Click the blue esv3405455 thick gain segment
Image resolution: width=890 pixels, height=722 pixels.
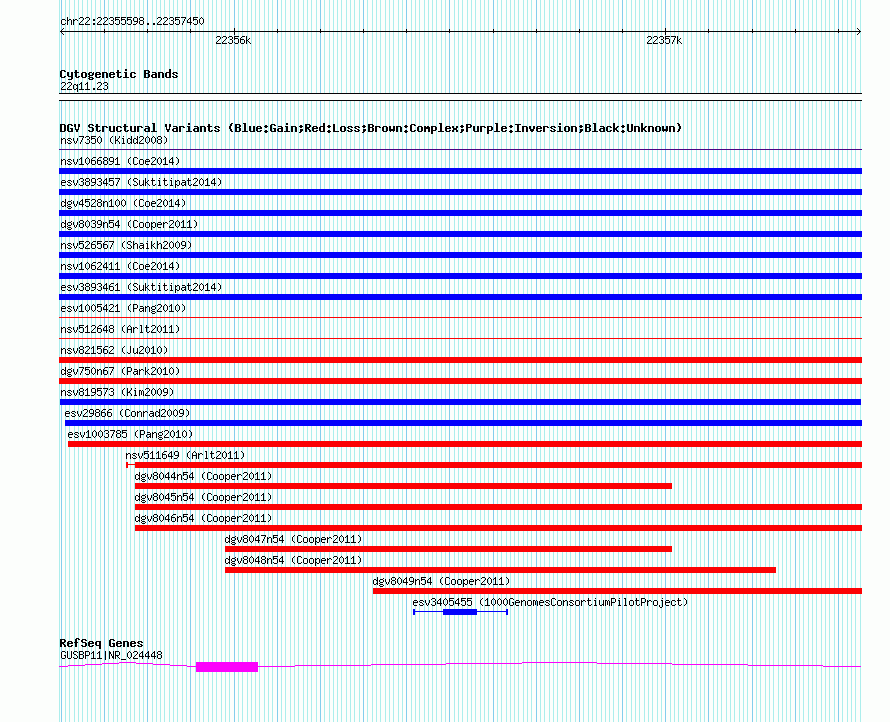pyautogui.click(x=460, y=612)
